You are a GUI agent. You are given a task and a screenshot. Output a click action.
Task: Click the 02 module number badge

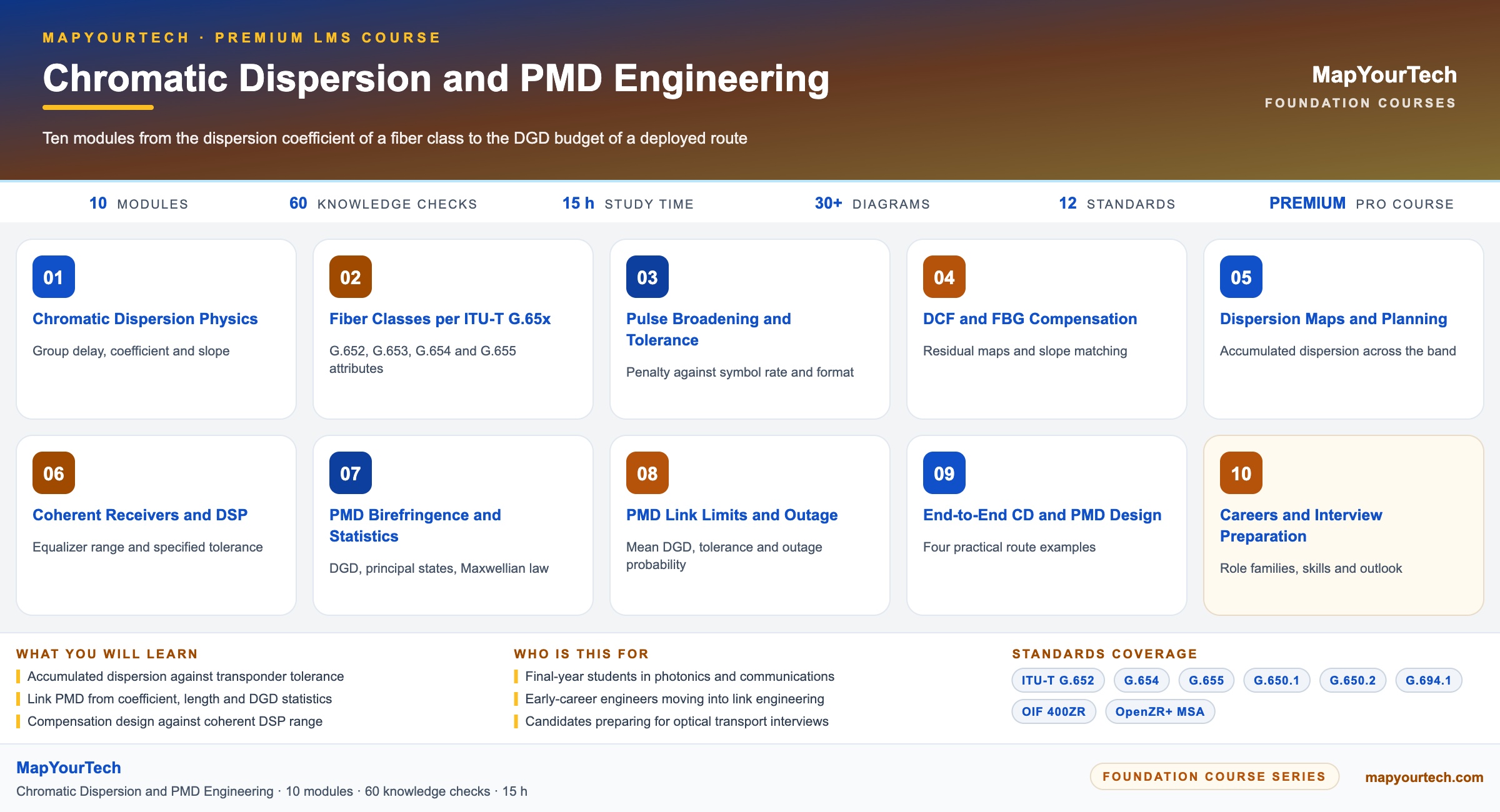pos(351,277)
